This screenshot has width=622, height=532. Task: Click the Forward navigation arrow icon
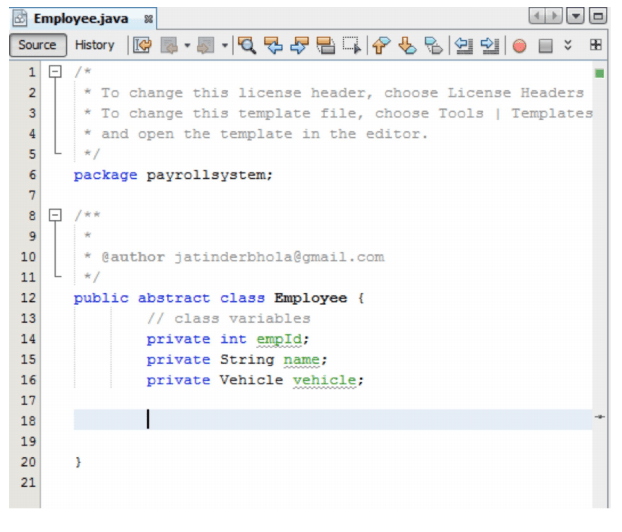point(205,45)
